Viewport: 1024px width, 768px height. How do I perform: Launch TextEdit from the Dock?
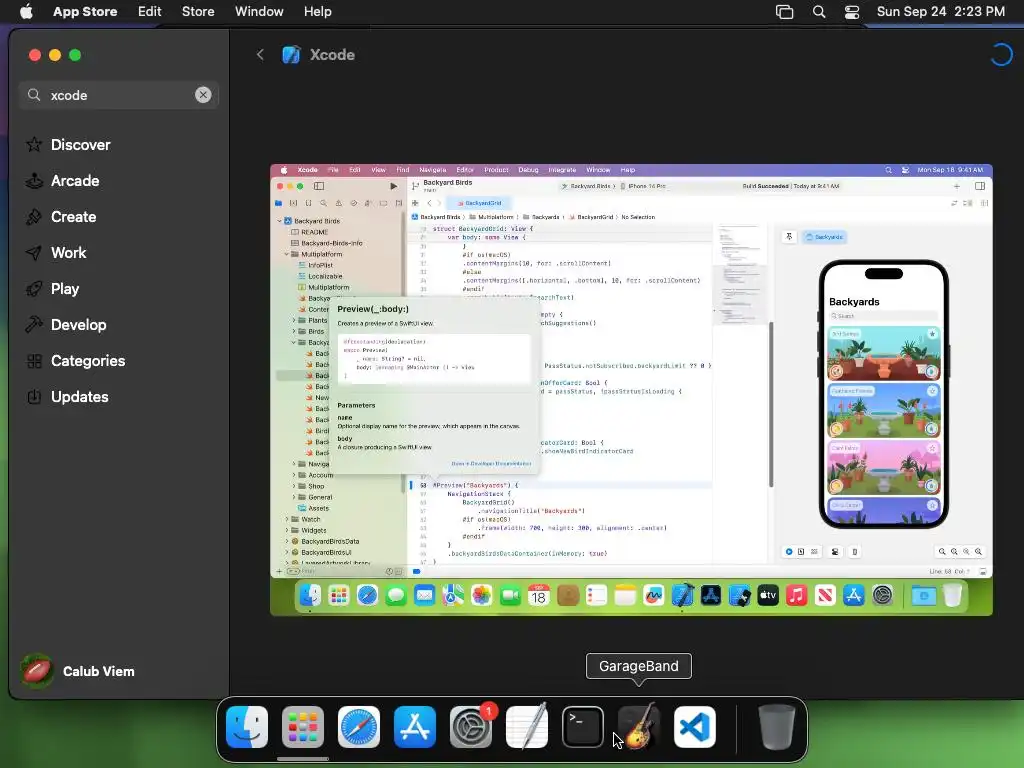(527, 727)
